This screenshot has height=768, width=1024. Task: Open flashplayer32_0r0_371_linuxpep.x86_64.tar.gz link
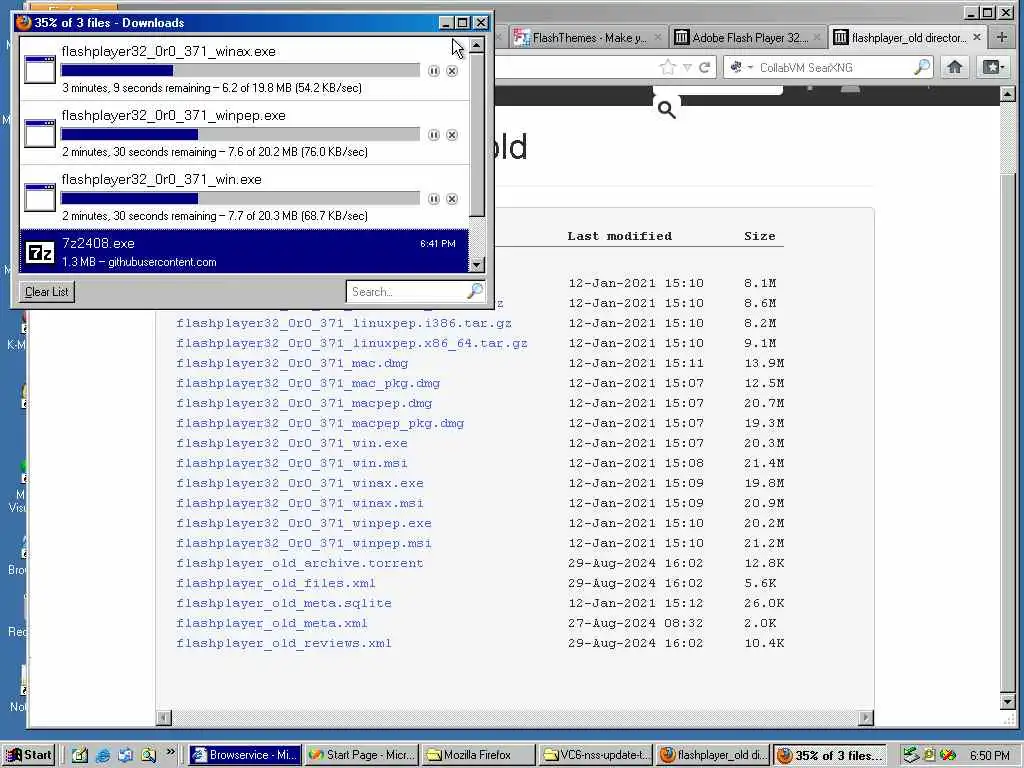(351, 344)
